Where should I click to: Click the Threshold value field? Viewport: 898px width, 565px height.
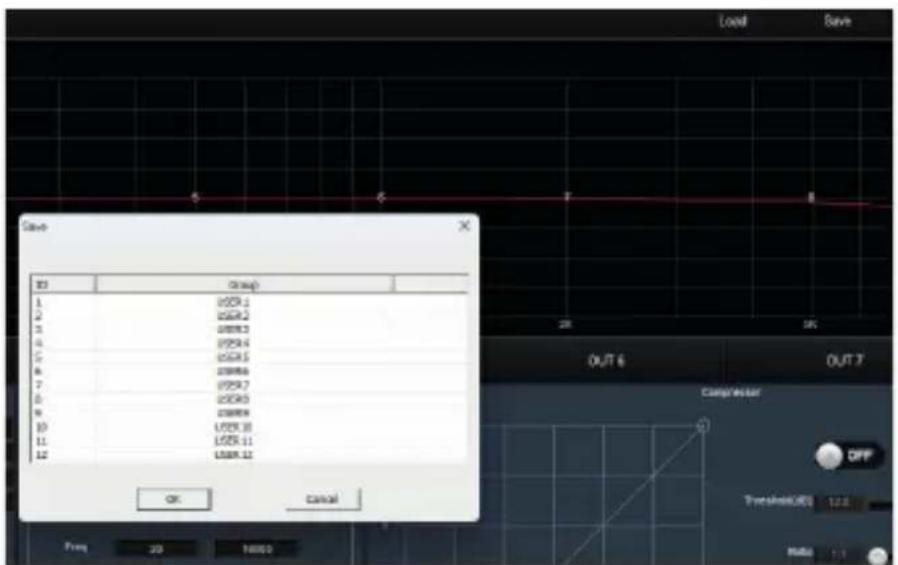tap(840, 503)
